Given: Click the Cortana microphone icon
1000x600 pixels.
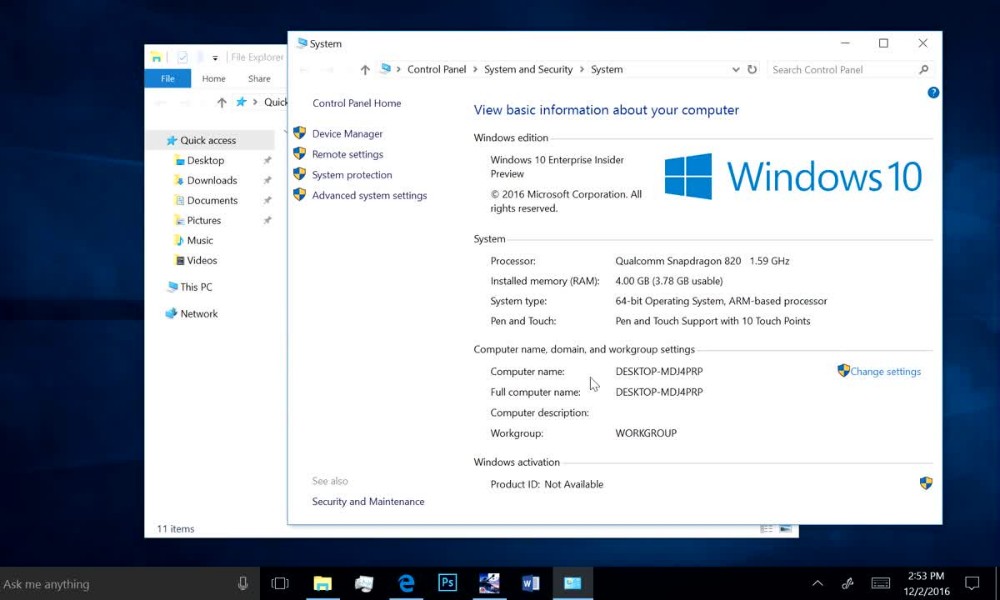Looking at the screenshot, I should 243,583.
